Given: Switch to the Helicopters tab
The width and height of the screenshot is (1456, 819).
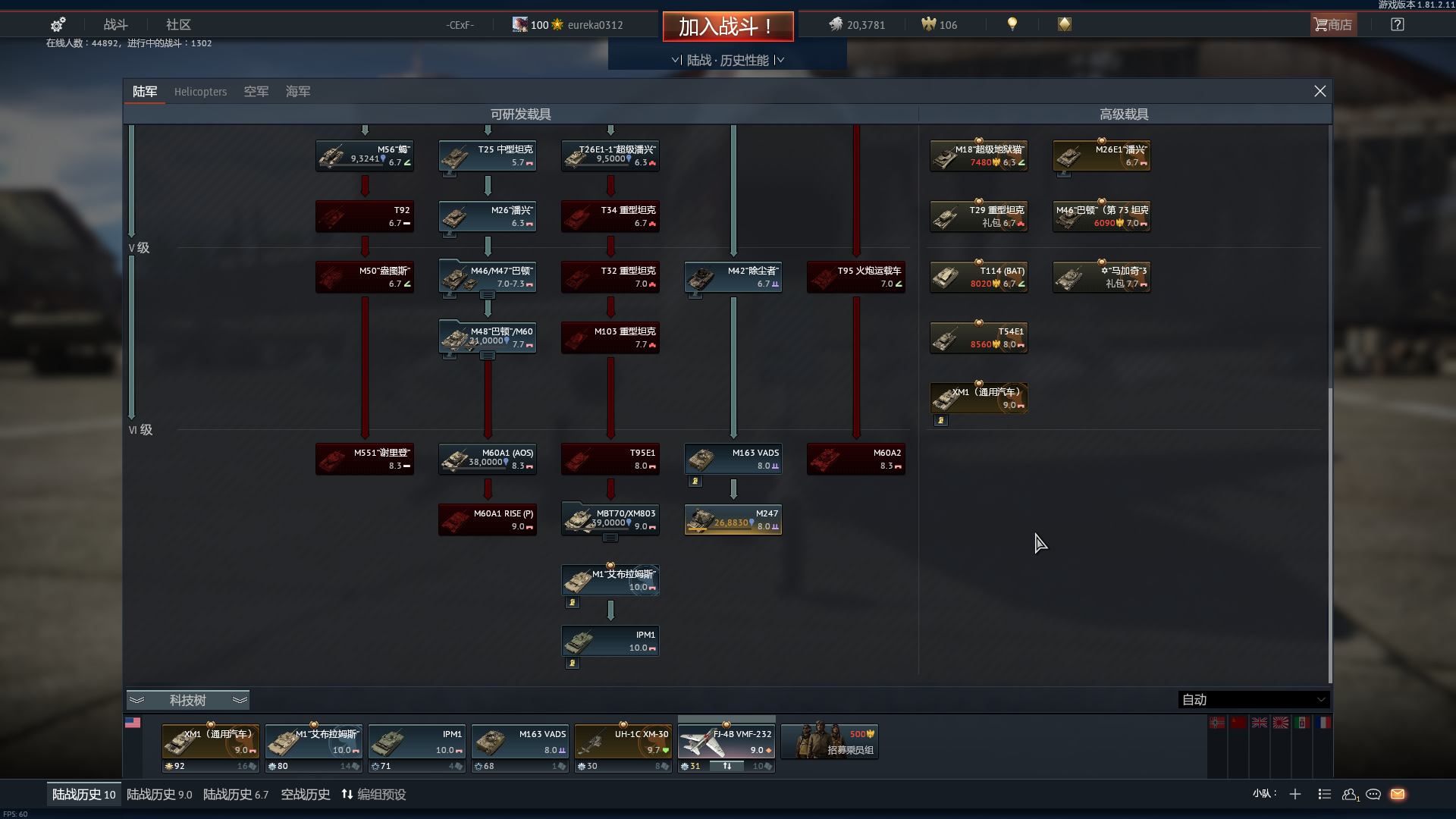Looking at the screenshot, I should tap(200, 92).
